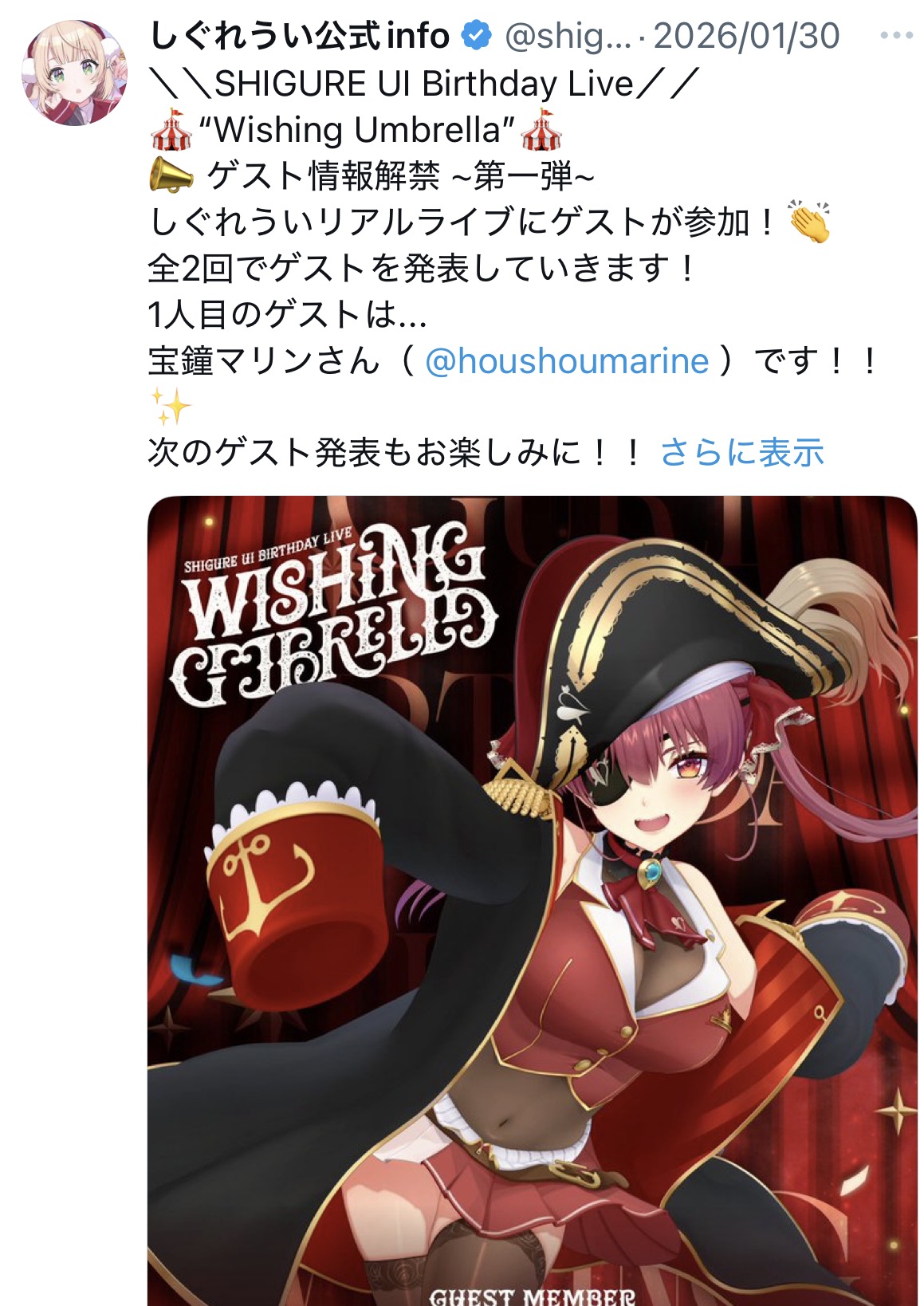Image resolution: width=924 pixels, height=1306 pixels.
Task: Expand the tweet with さらに表示
Action: click(741, 453)
